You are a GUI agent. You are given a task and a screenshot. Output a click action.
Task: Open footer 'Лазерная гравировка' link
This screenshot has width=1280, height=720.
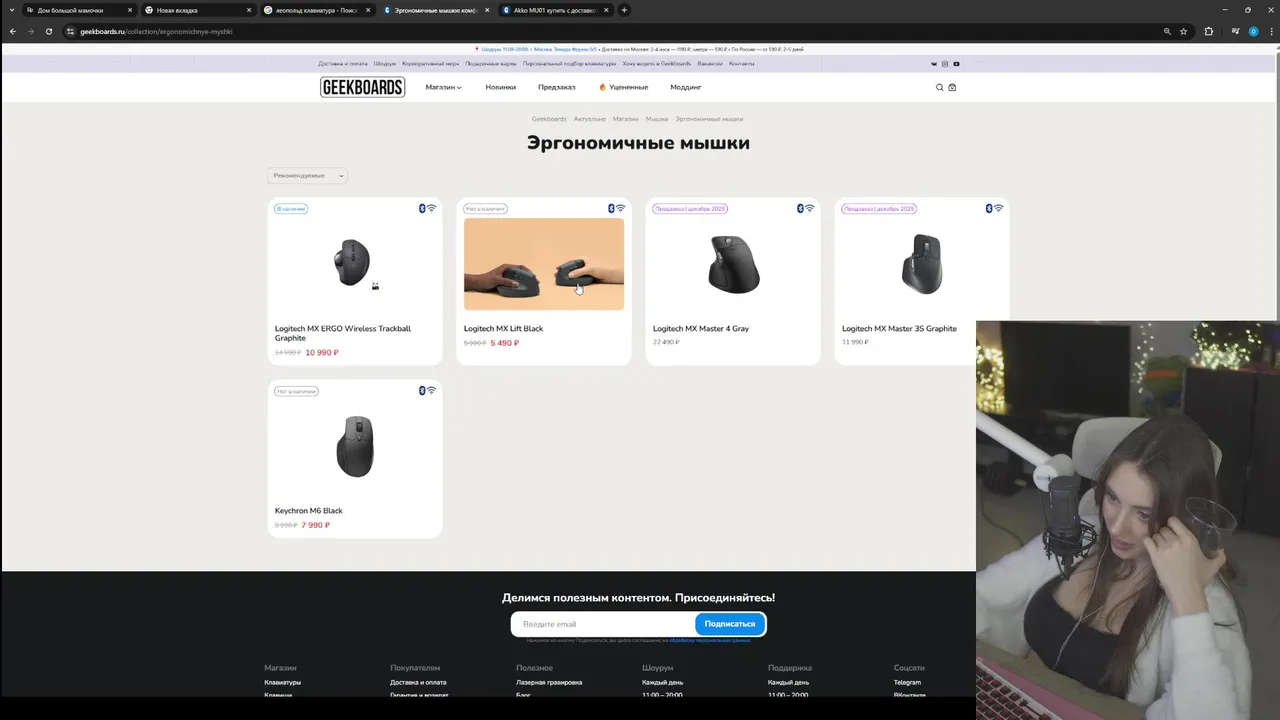coord(549,683)
